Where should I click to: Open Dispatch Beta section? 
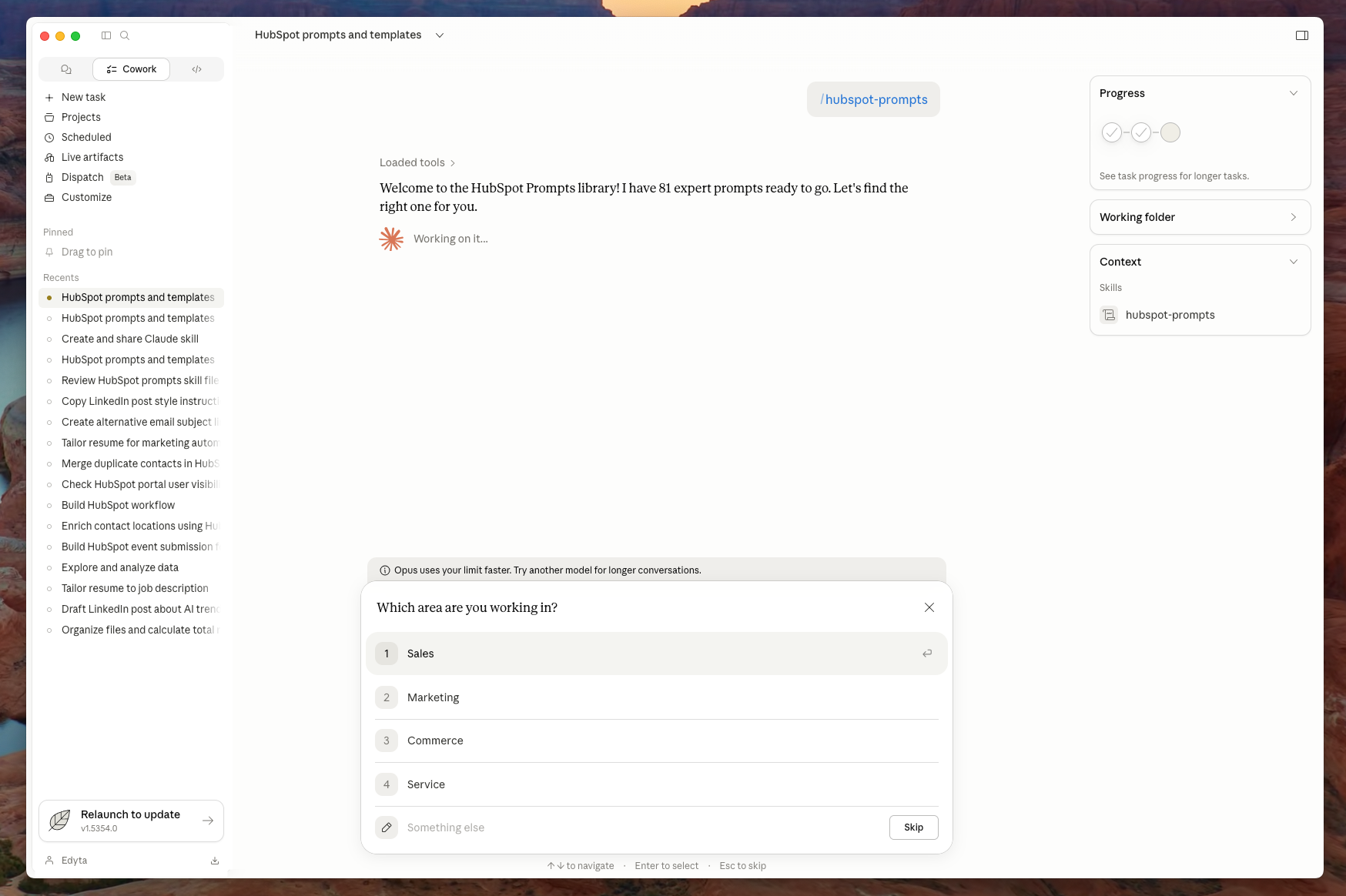click(131, 177)
